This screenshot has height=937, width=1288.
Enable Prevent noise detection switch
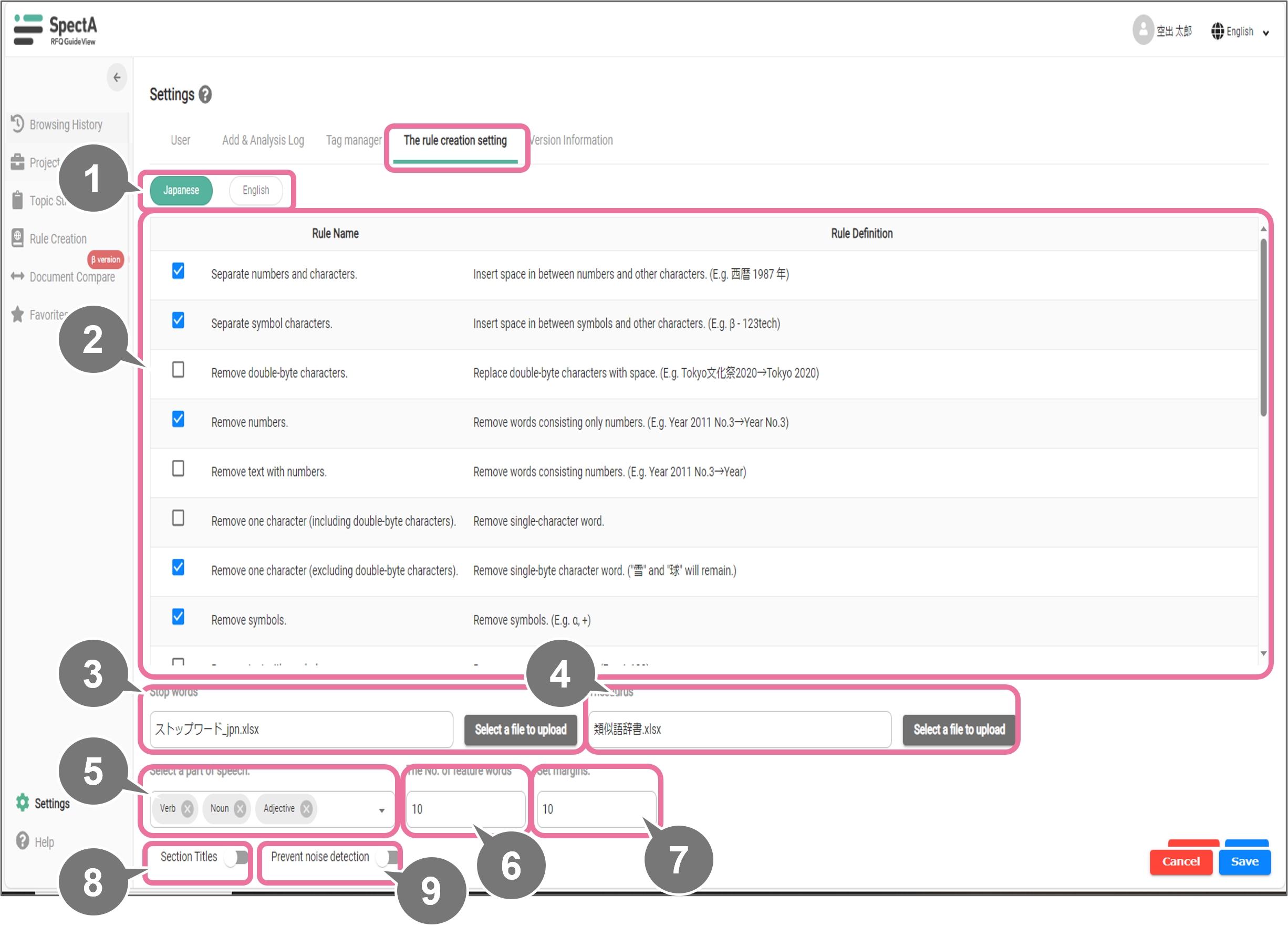388,857
